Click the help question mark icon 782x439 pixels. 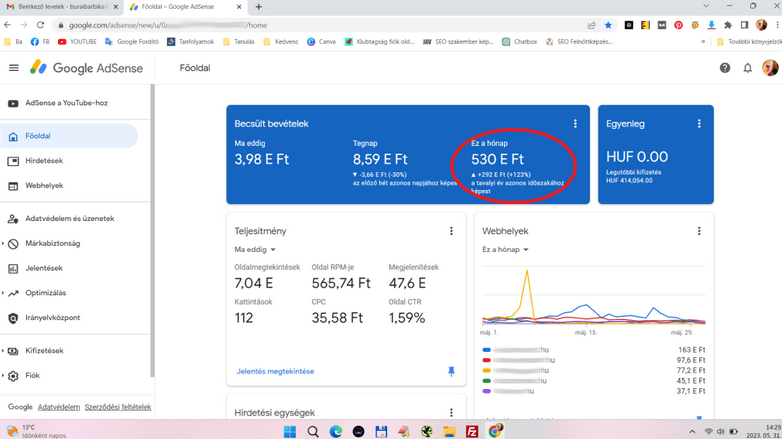click(x=725, y=68)
